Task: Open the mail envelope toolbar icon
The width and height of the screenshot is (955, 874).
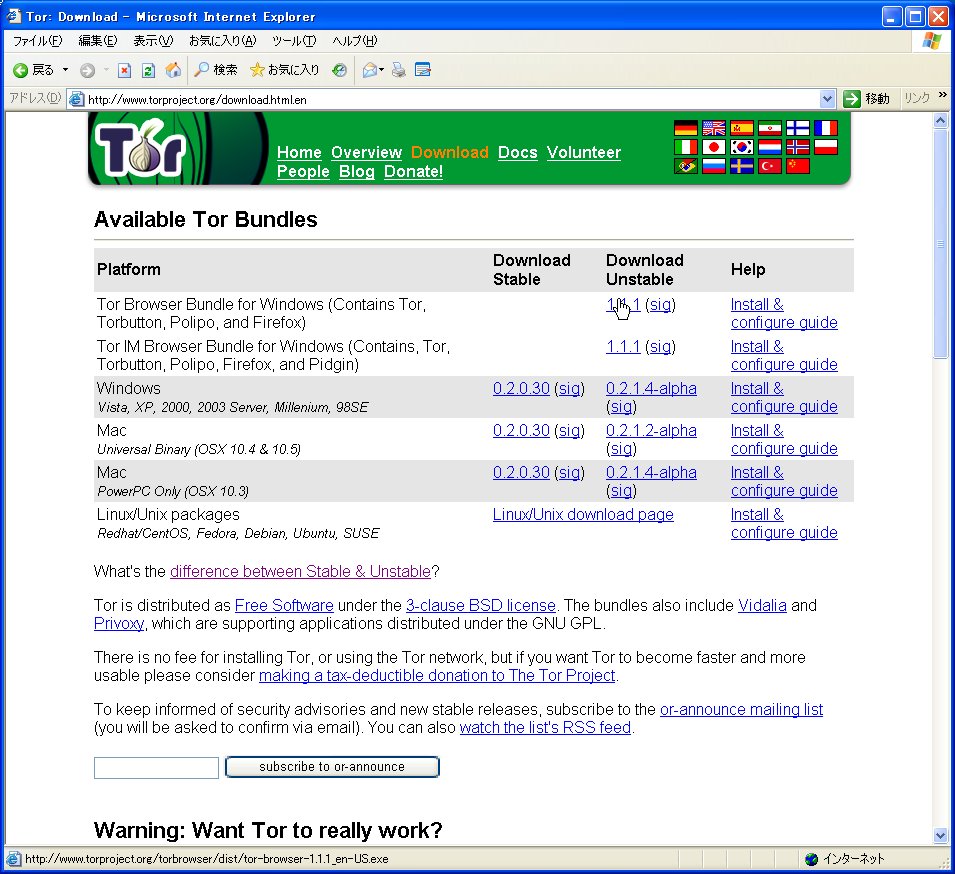Action: pyautogui.click(x=370, y=70)
